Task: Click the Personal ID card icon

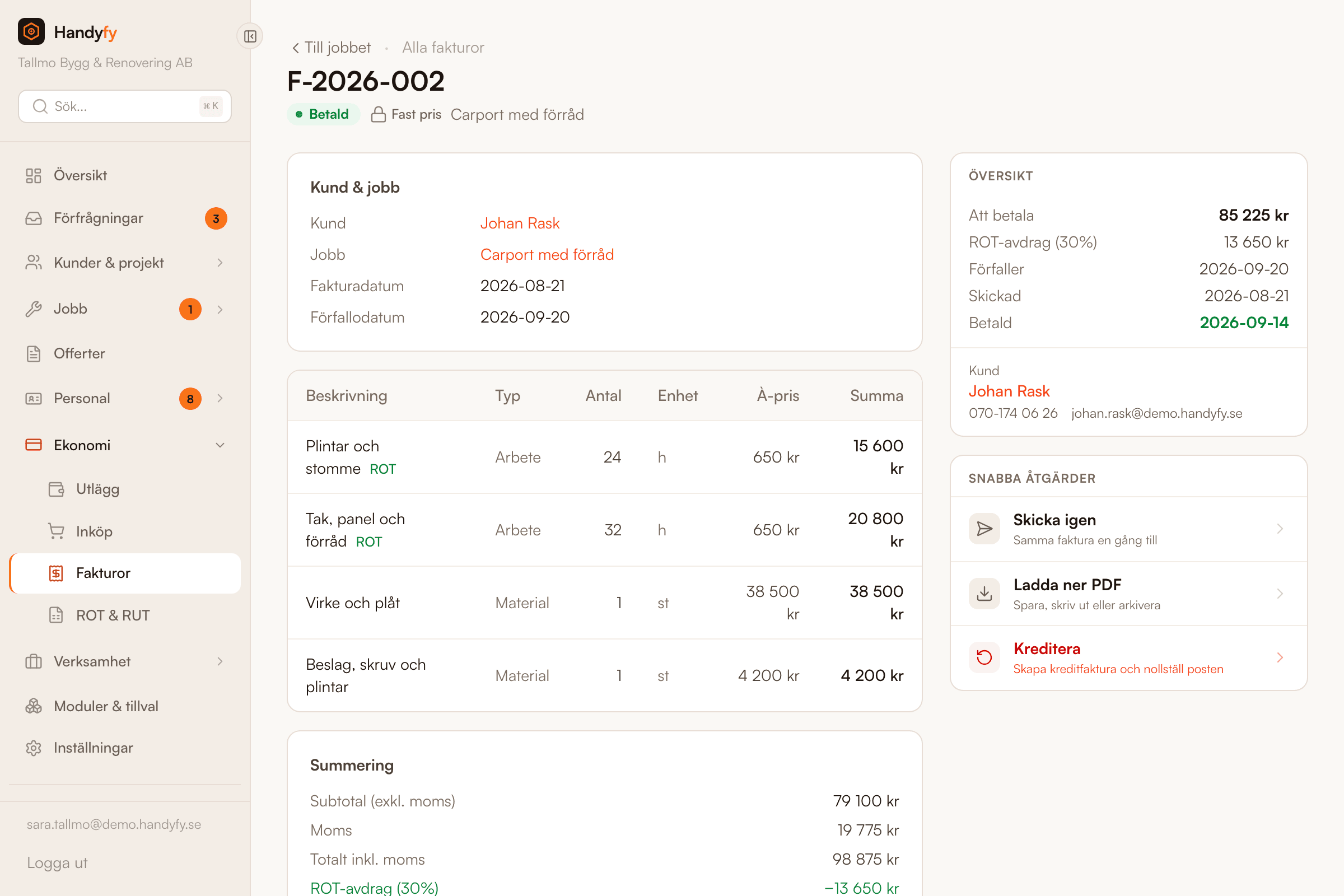Action: coord(34,398)
